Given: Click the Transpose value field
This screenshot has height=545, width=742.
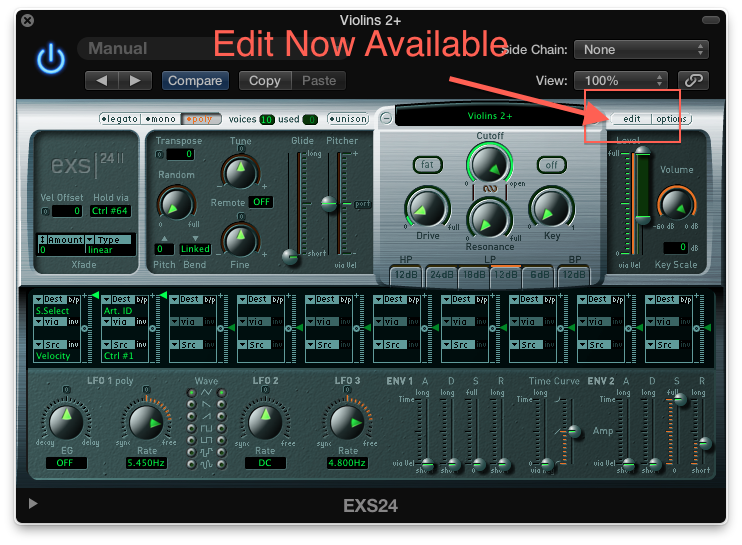Looking at the screenshot, I should pos(180,154).
